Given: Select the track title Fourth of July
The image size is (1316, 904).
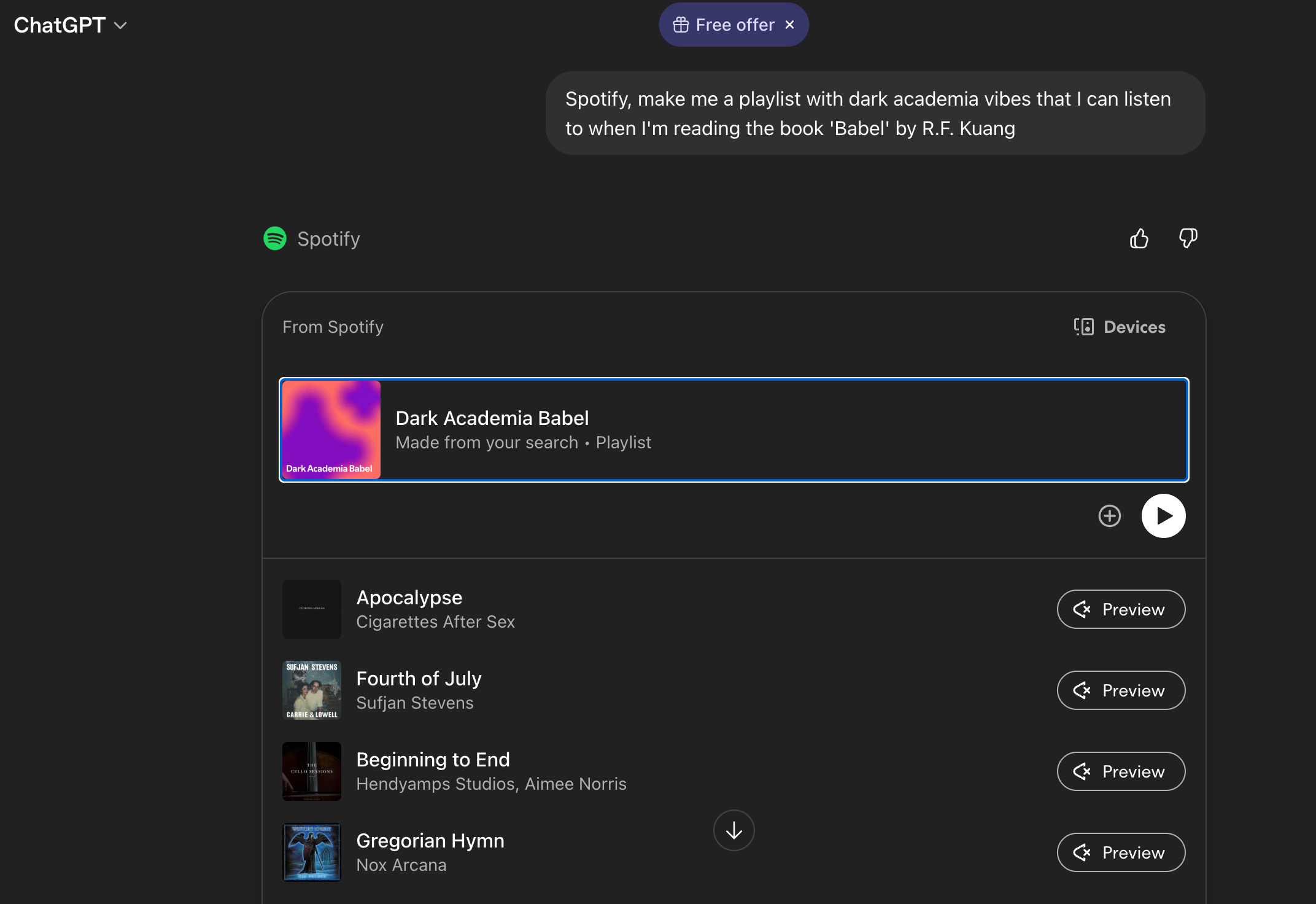Looking at the screenshot, I should point(419,679).
